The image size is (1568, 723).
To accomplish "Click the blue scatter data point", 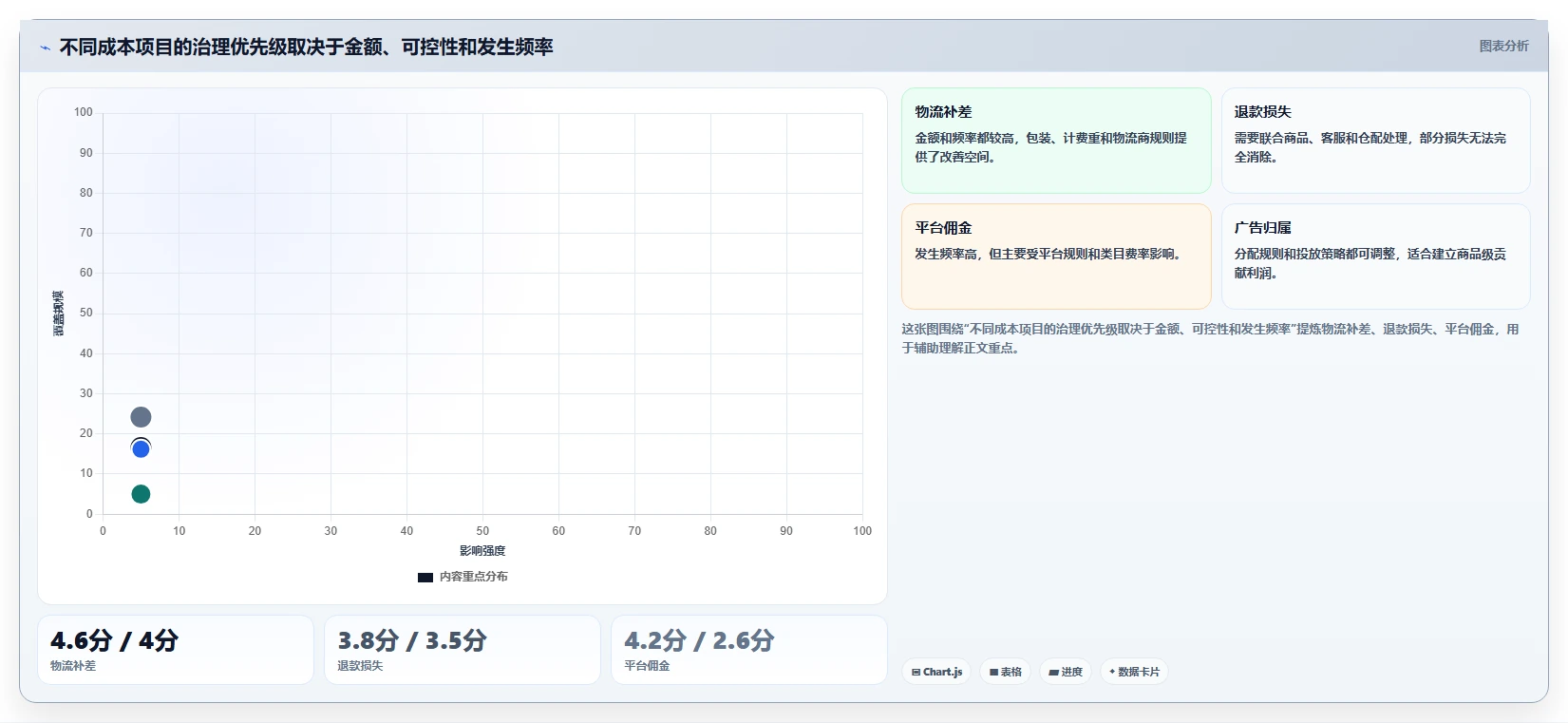I will pyautogui.click(x=141, y=448).
